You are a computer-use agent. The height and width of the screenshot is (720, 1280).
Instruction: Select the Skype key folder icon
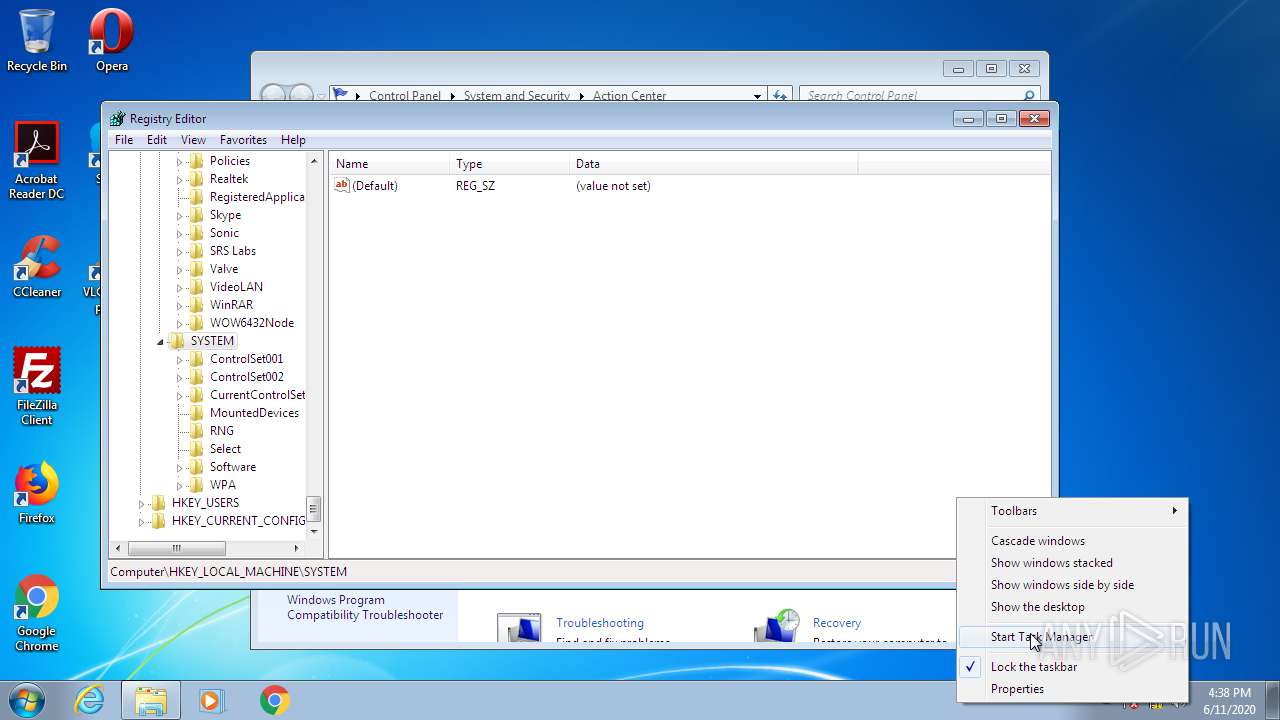coord(196,215)
